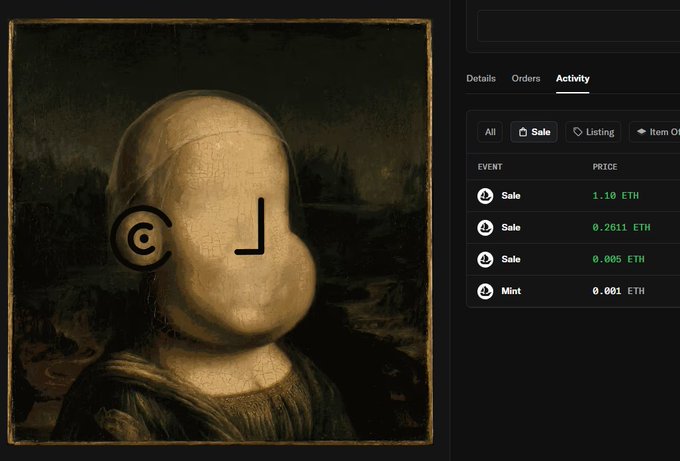Click the tag icon on Listing filter
Screen dimensions: 680x461
pos(578,132)
